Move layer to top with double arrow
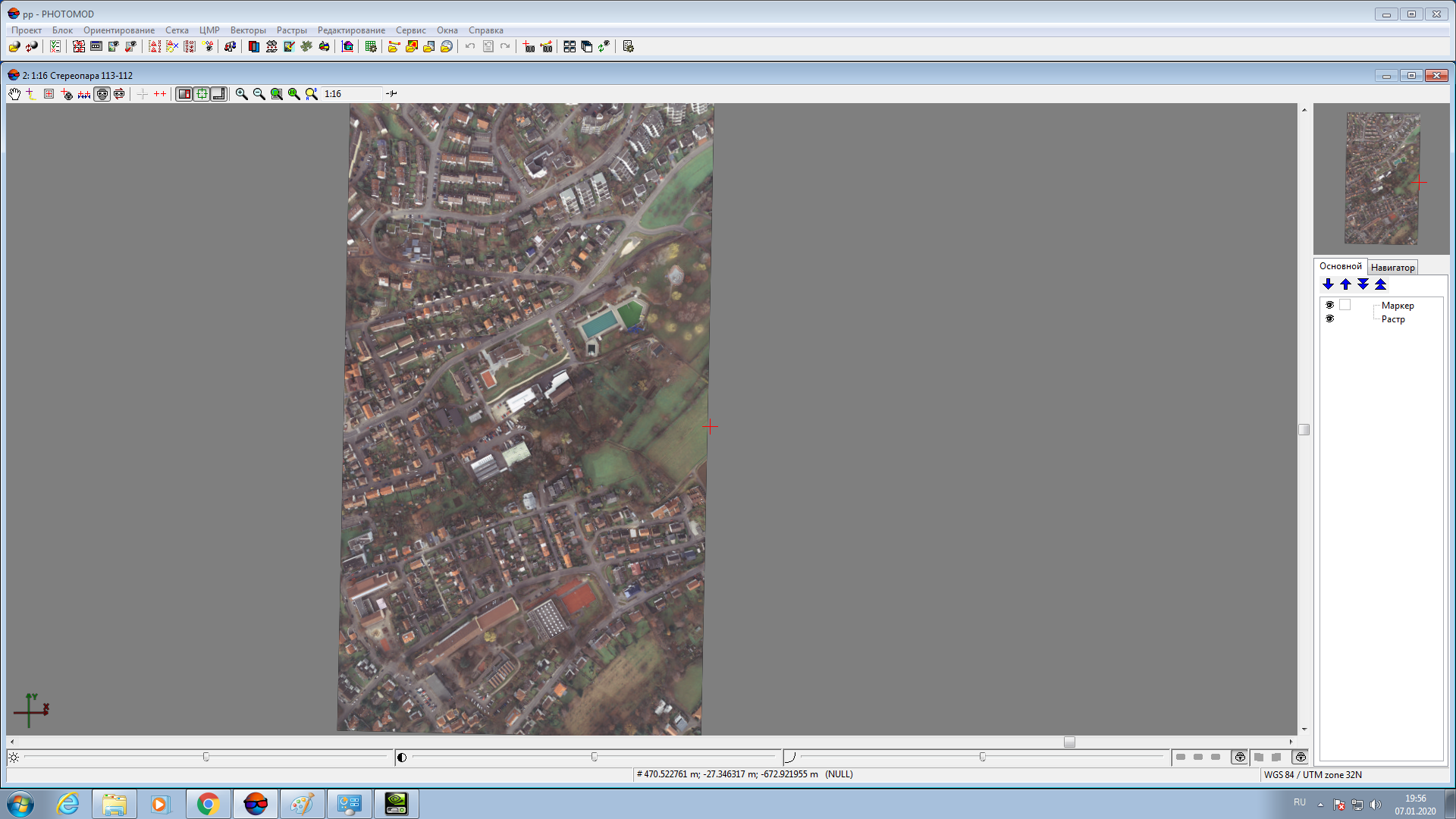The image size is (1456, 819). (x=1380, y=284)
